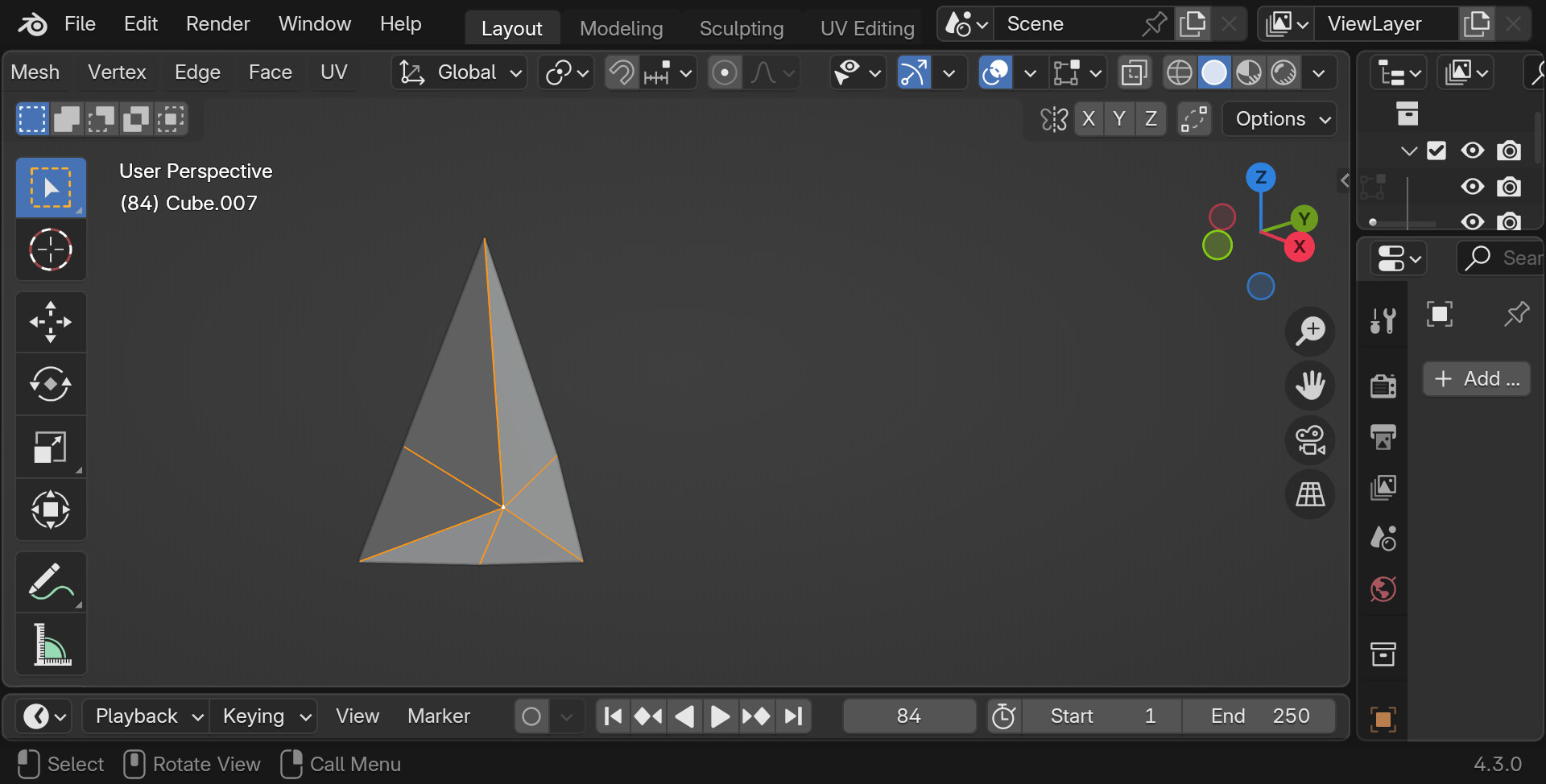This screenshot has width=1546, height=784.
Task: Click the Add modifier button
Action: point(1476,378)
